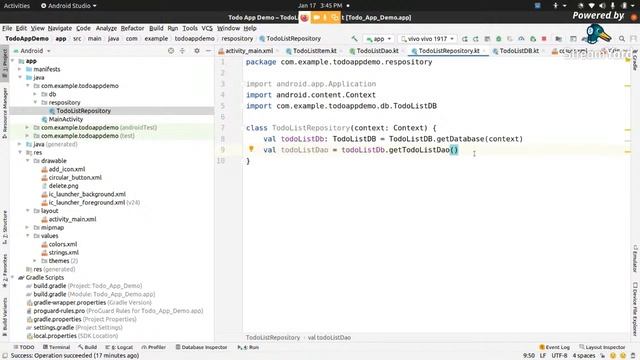Click the LF line separator in status bar
640x360 pixels.
[543, 356]
